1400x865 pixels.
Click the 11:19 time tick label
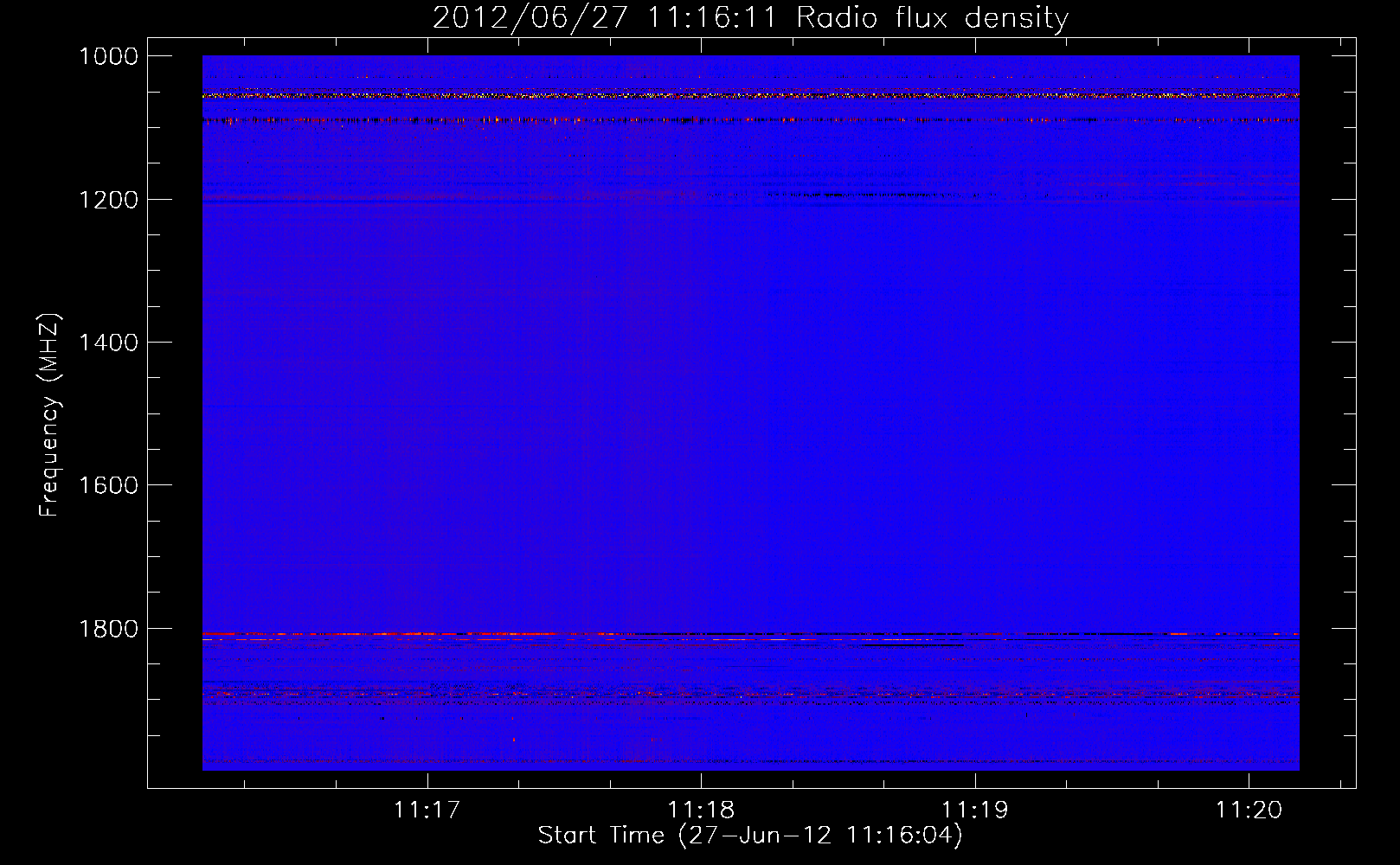click(975, 811)
